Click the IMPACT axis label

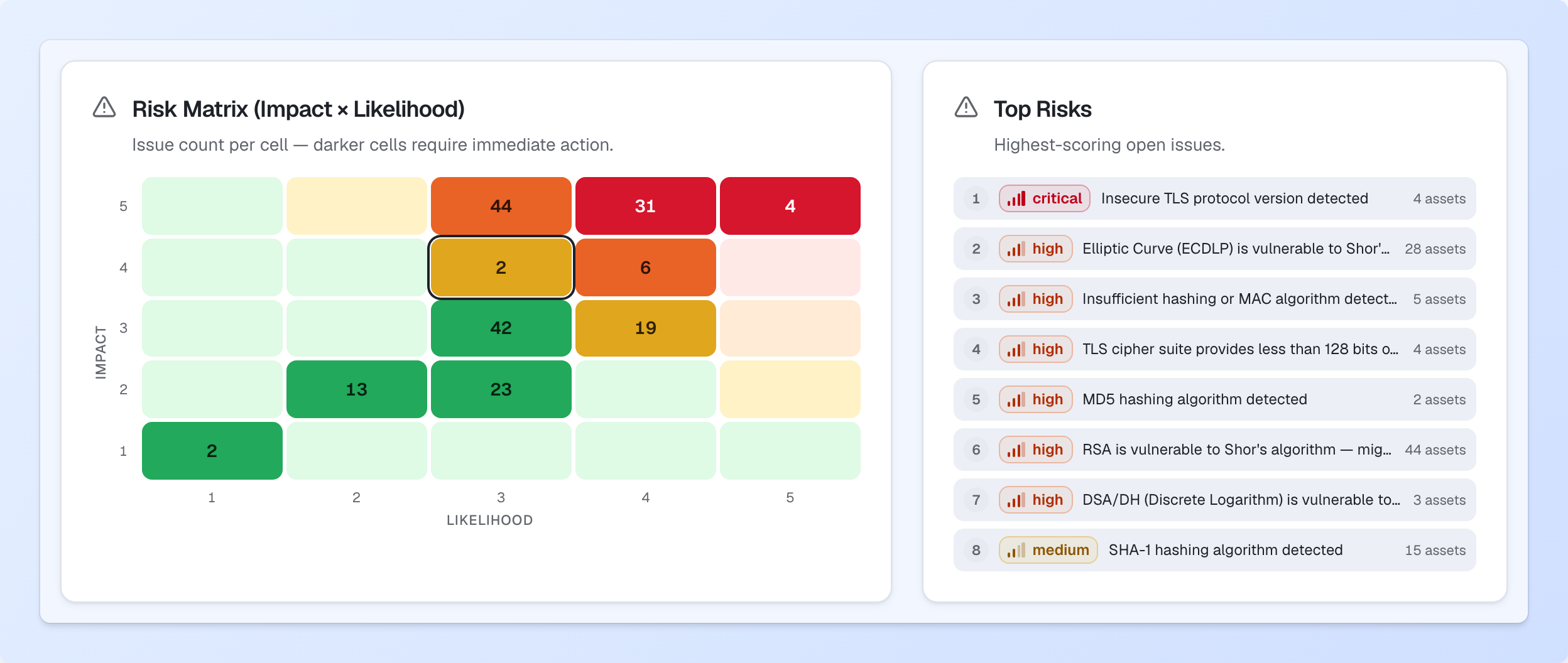(x=101, y=352)
